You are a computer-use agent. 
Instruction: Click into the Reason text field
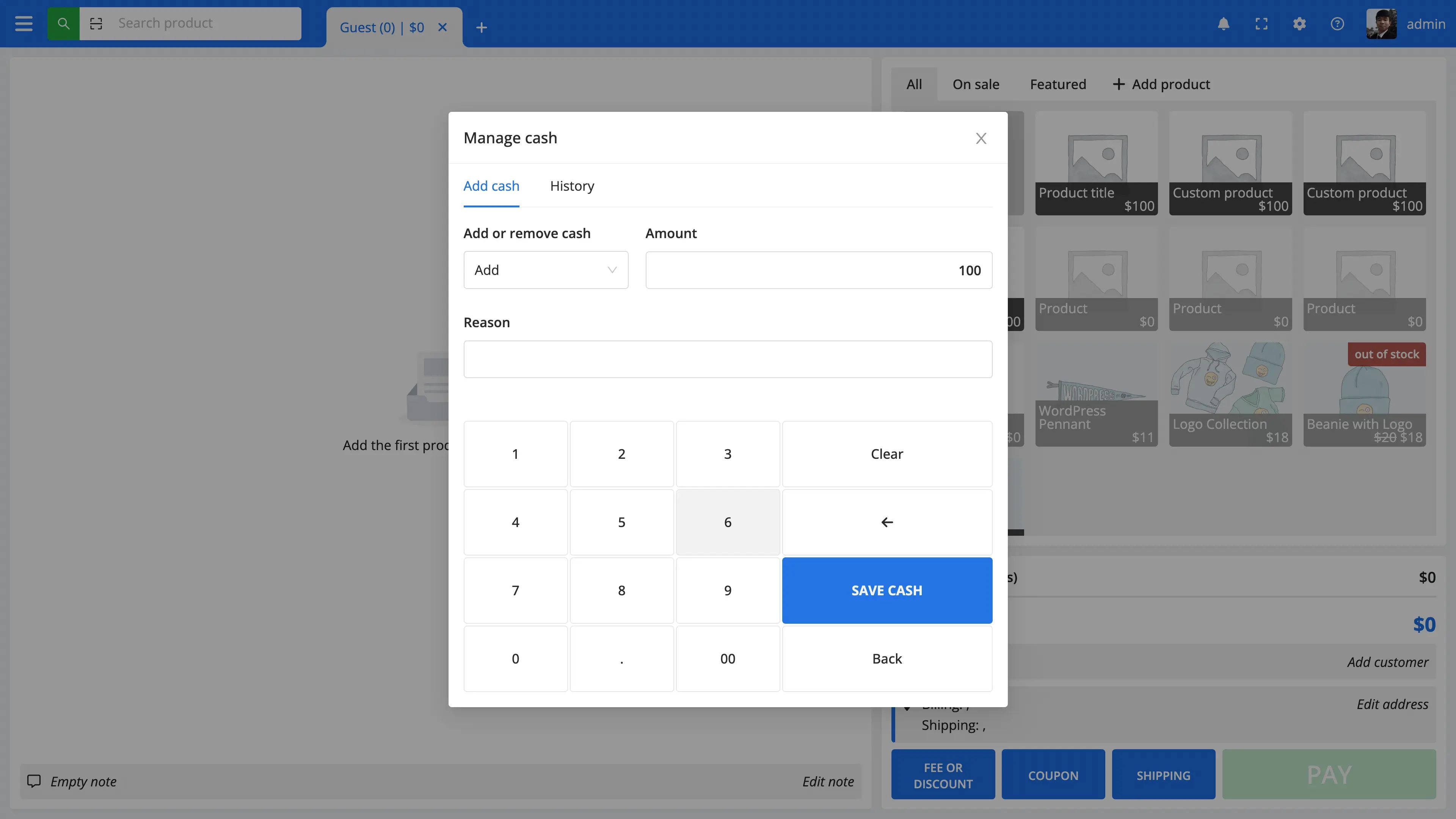728,359
